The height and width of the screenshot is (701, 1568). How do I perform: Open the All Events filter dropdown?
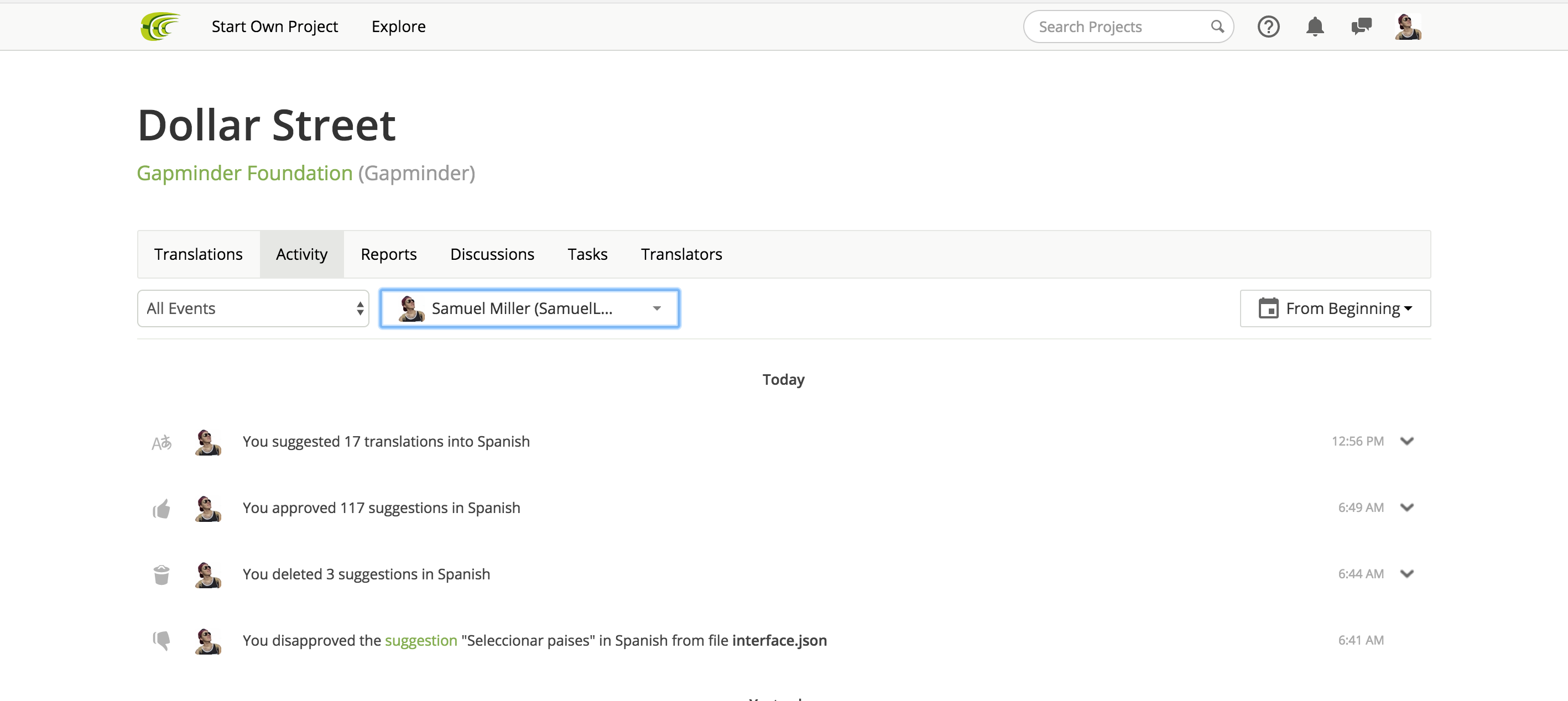point(253,308)
